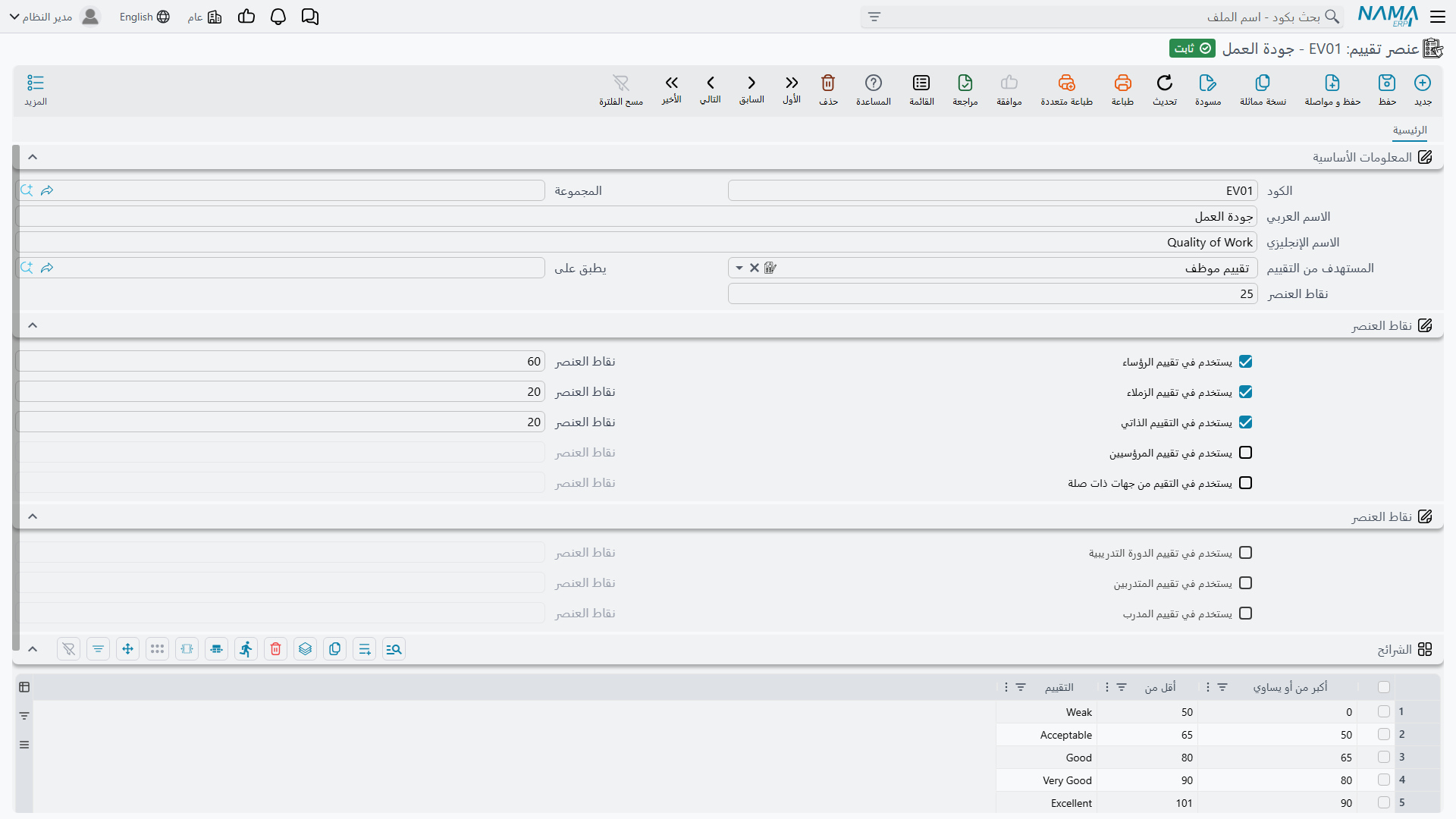Image resolution: width=1456 pixels, height=819 pixels.
Task: Click the طباعة (Print) icon
Action: coord(1122,83)
